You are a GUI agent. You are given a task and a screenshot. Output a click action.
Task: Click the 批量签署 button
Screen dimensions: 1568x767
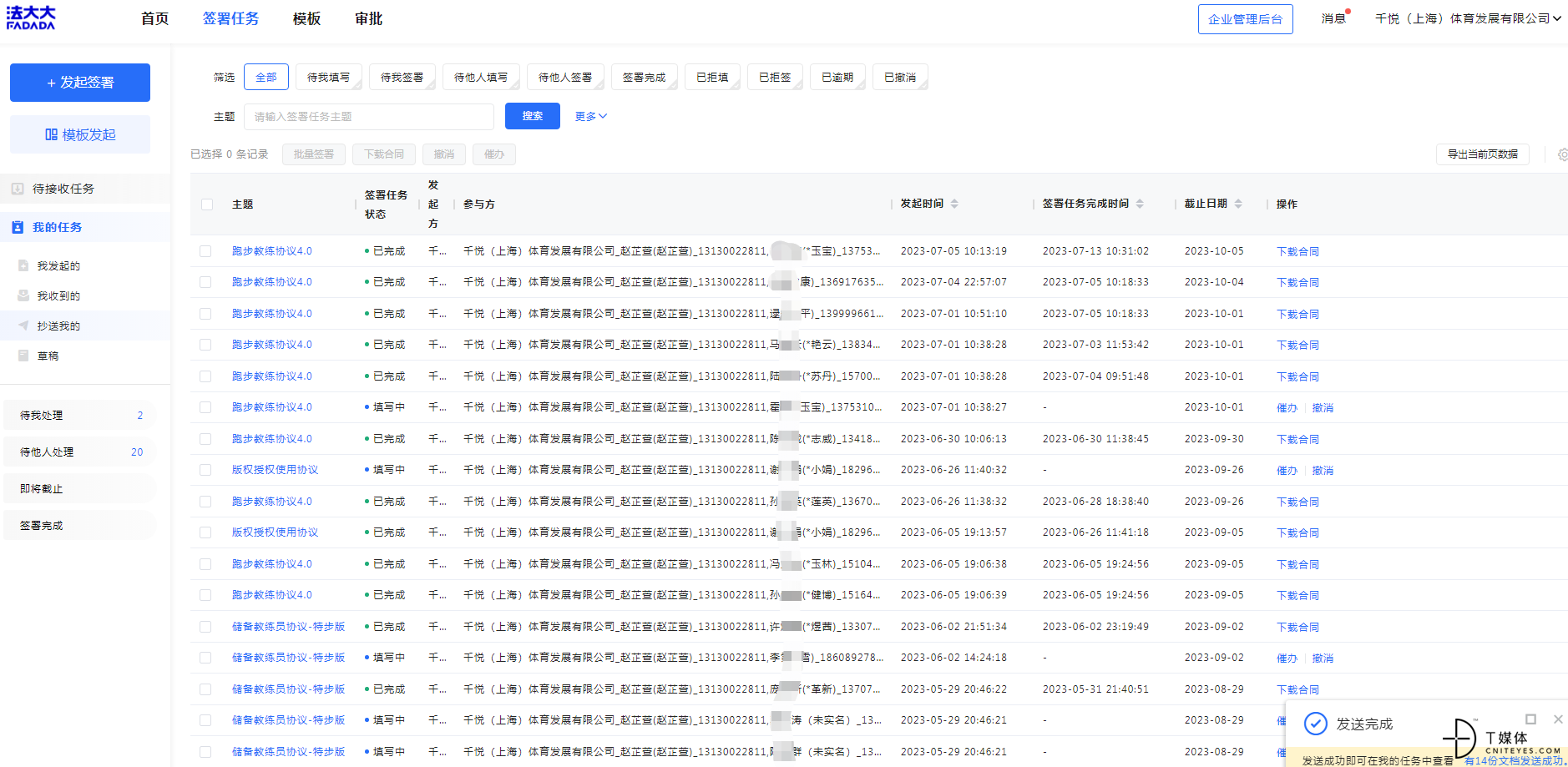pos(314,154)
